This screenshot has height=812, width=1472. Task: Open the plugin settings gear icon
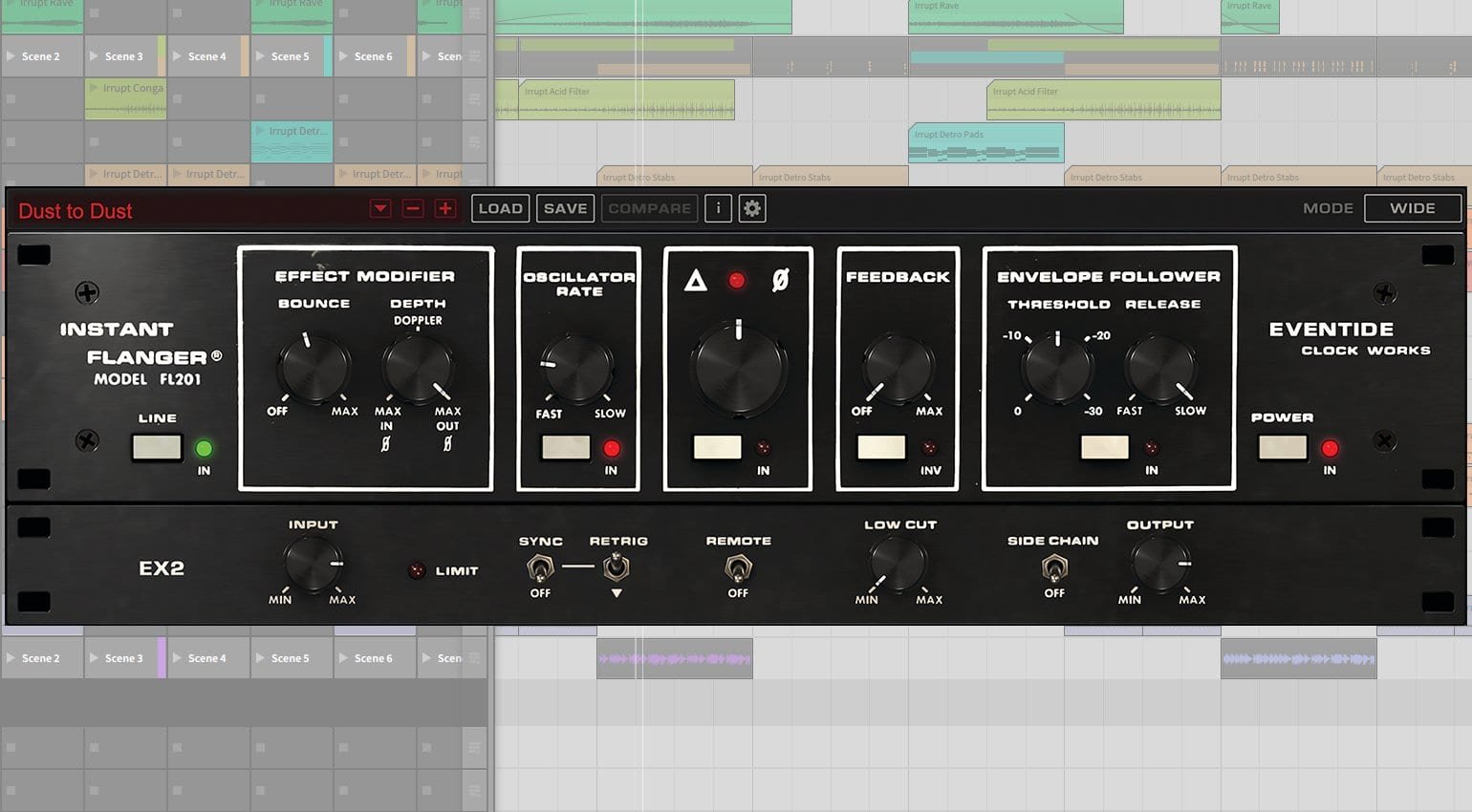[x=753, y=207]
